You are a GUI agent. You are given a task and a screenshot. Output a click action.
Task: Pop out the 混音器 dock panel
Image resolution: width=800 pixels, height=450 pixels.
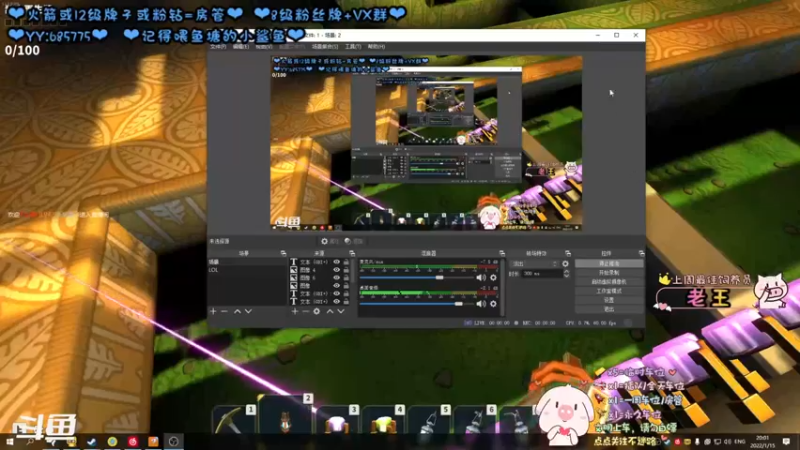point(502,253)
